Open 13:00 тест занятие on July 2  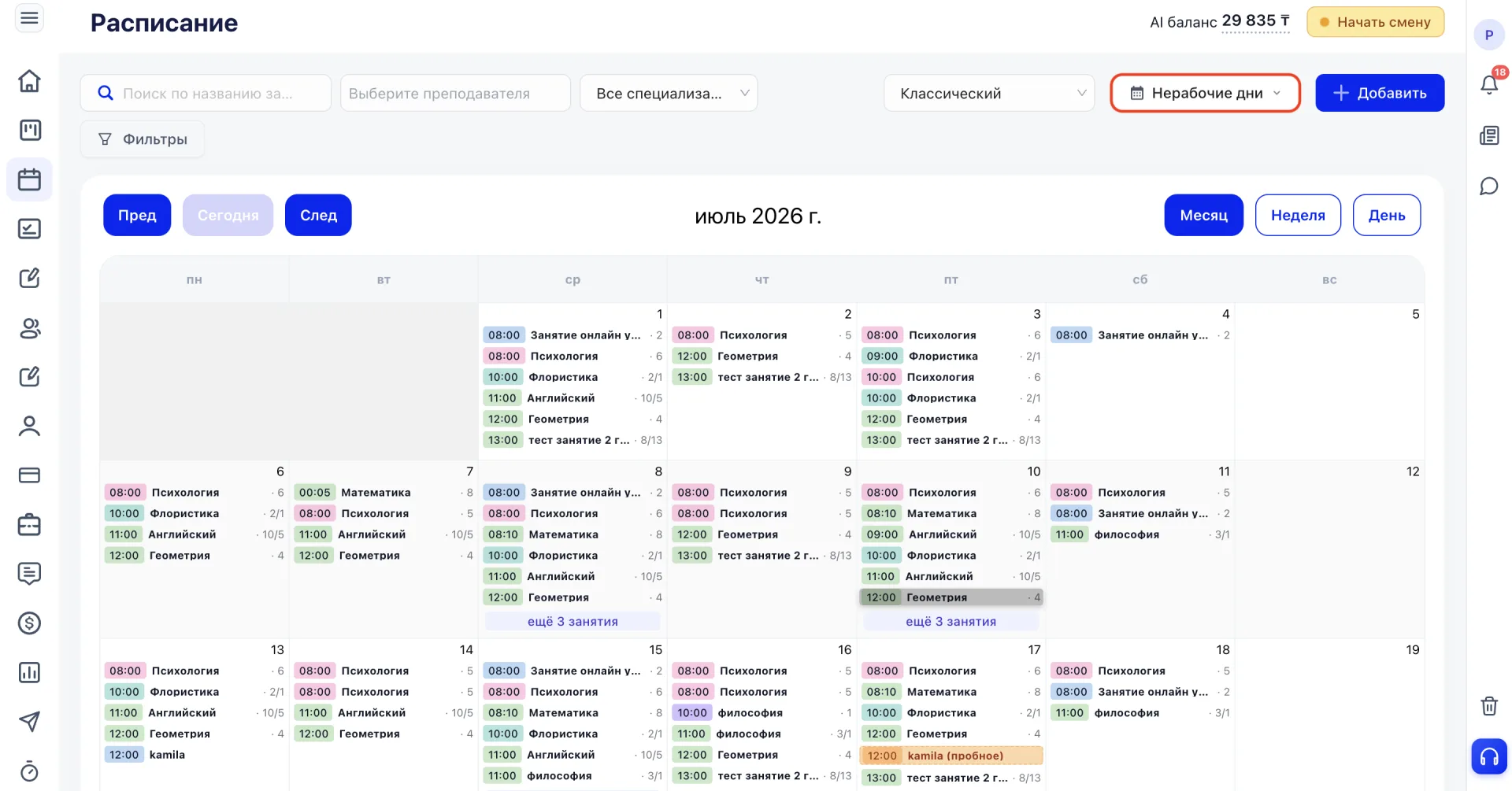pyautogui.click(x=762, y=377)
